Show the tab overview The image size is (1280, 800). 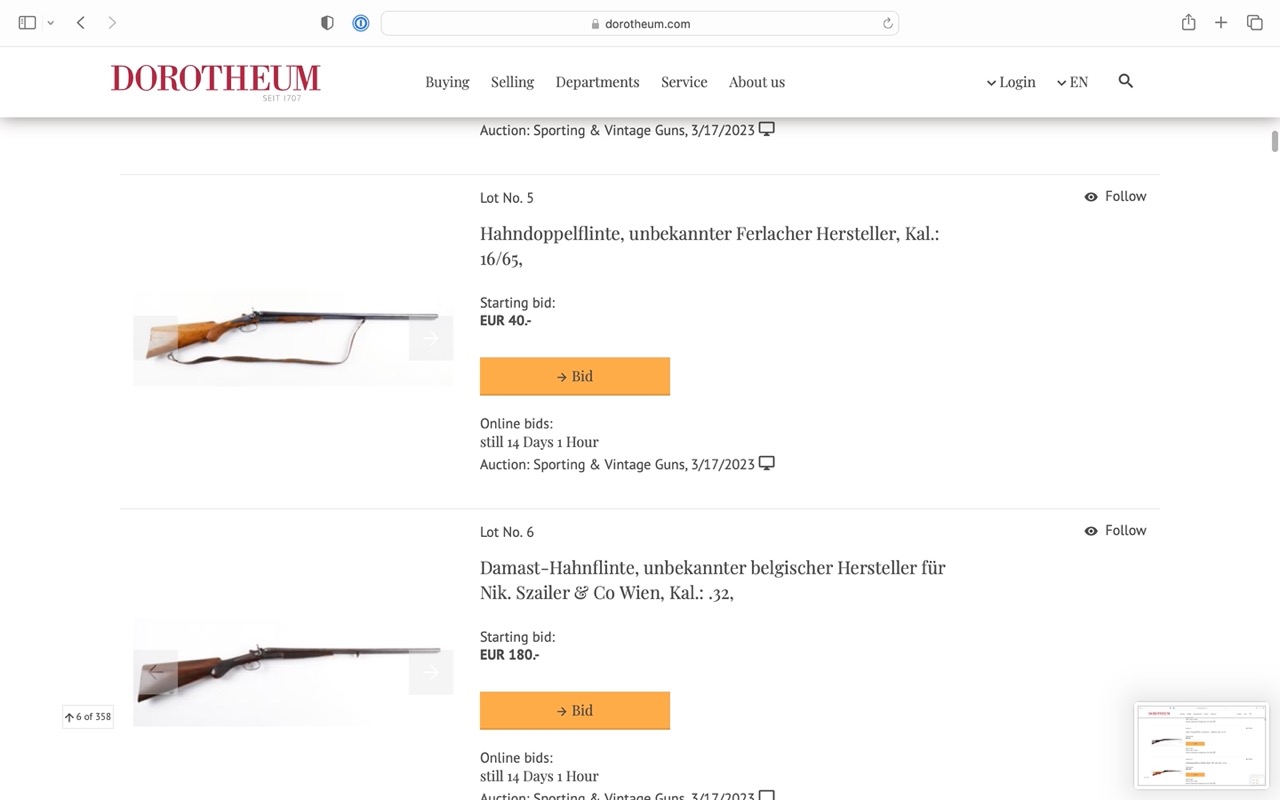1254,23
